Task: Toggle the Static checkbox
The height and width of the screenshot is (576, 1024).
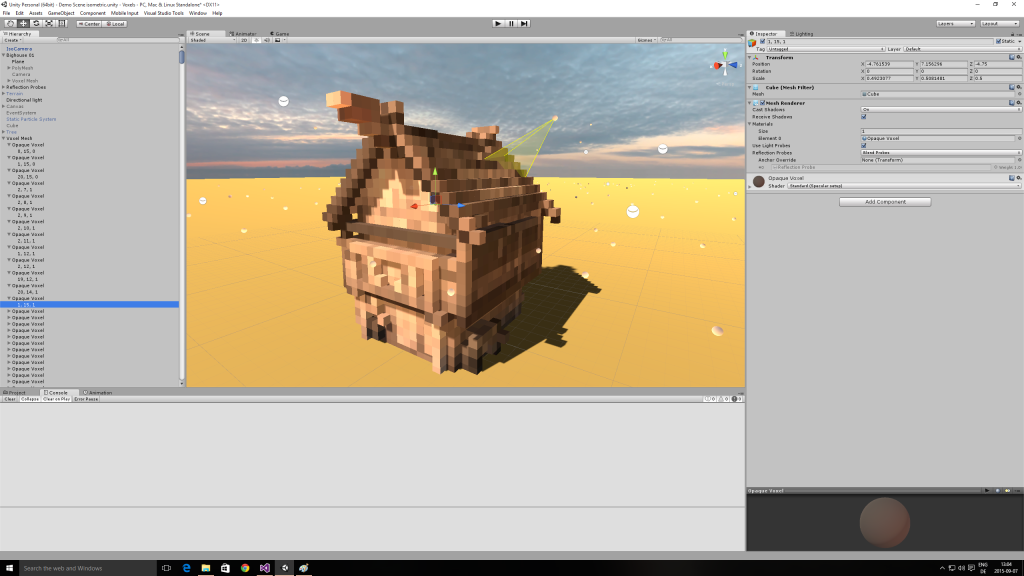Action: 998,41
